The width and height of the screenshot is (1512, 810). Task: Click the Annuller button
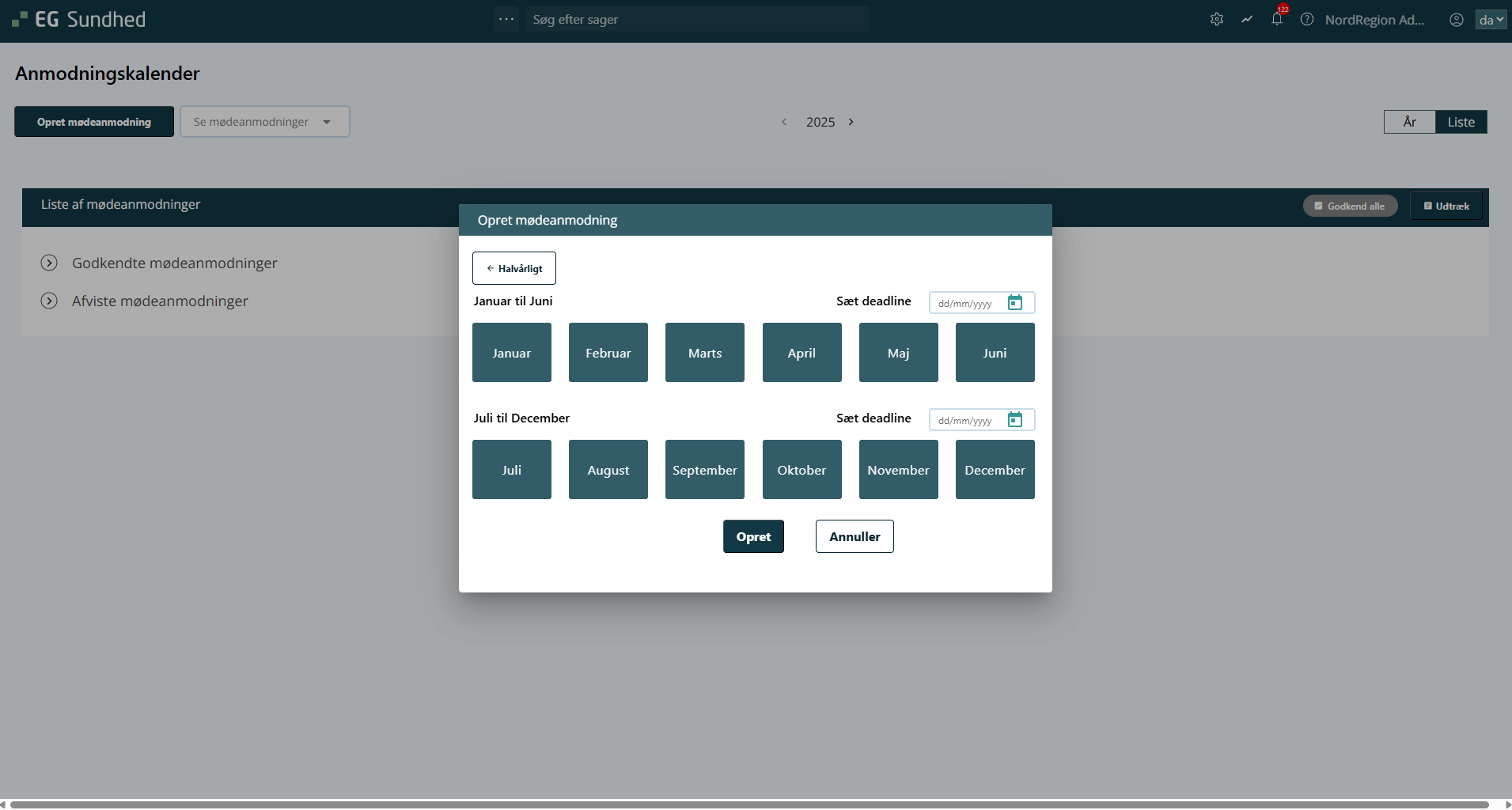[x=855, y=536]
